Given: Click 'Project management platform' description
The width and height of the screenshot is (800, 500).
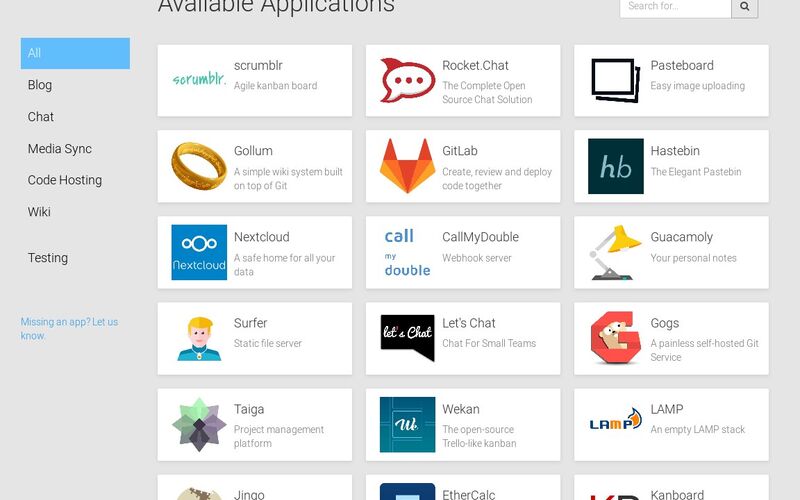Looking at the screenshot, I should pos(279,436).
